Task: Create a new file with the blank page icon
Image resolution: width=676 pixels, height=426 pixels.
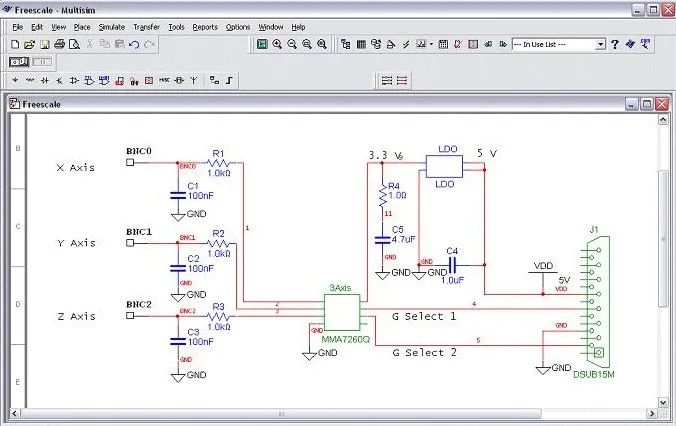Action: (x=15, y=44)
